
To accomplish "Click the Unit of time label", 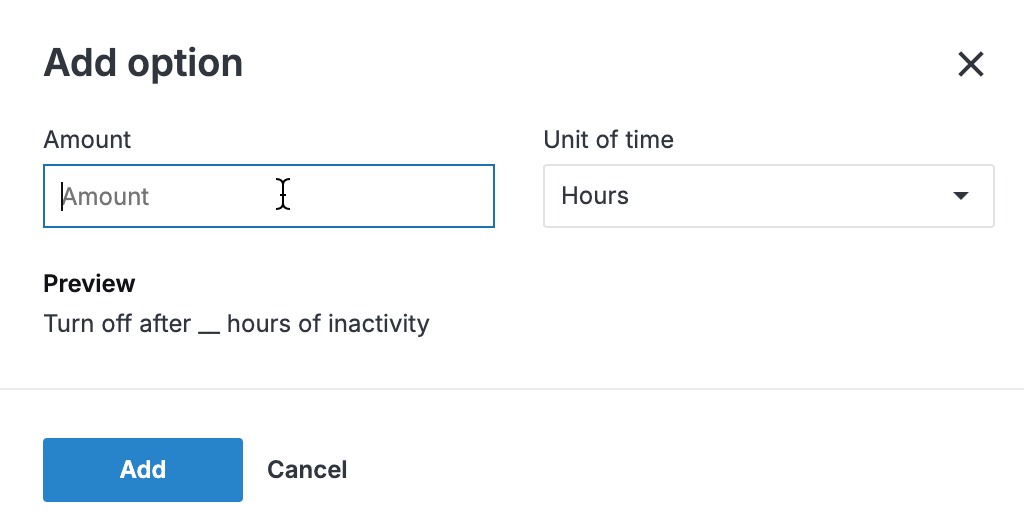I will point(608,140).
